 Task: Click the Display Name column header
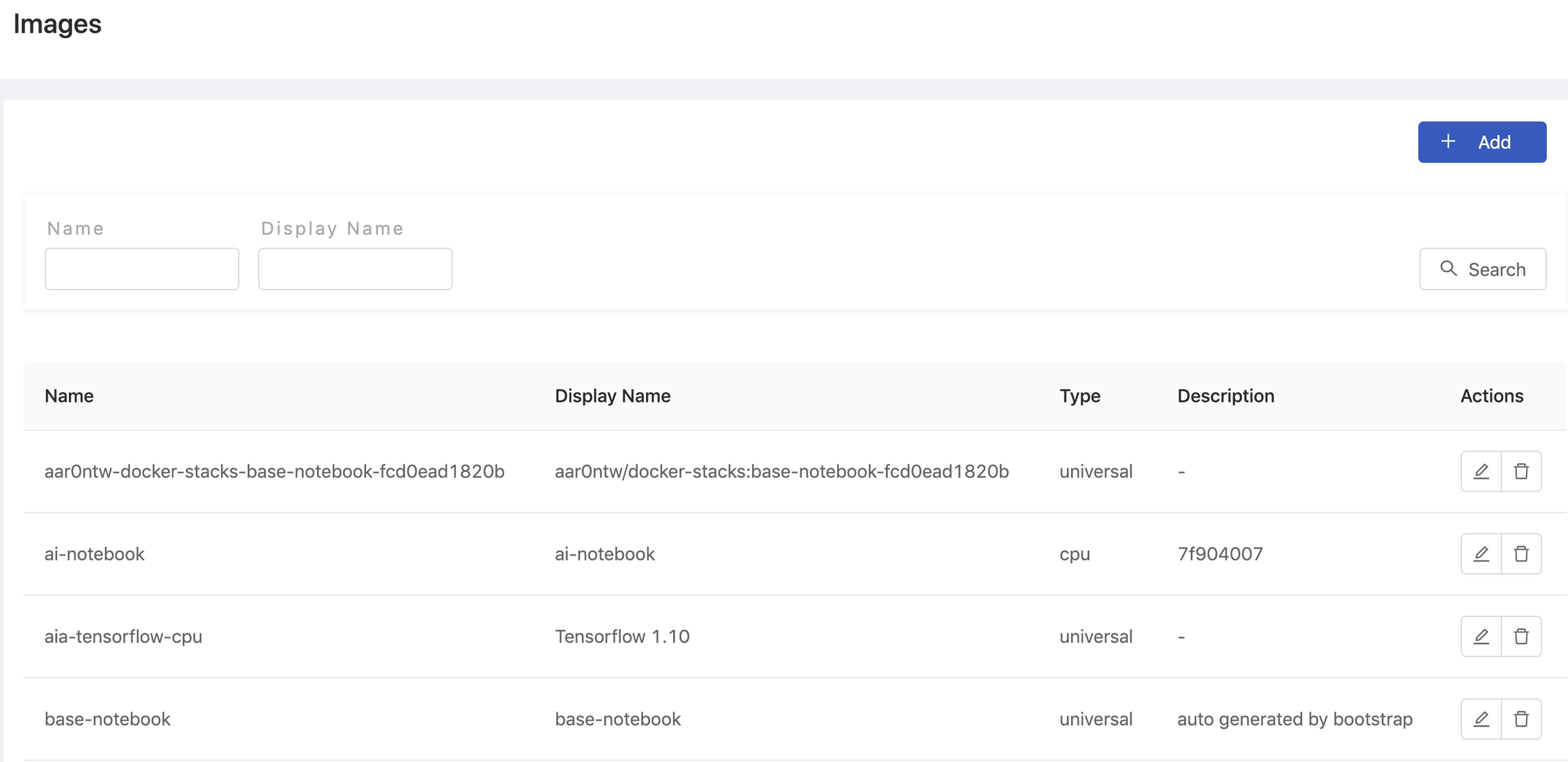tap(612, 396)
